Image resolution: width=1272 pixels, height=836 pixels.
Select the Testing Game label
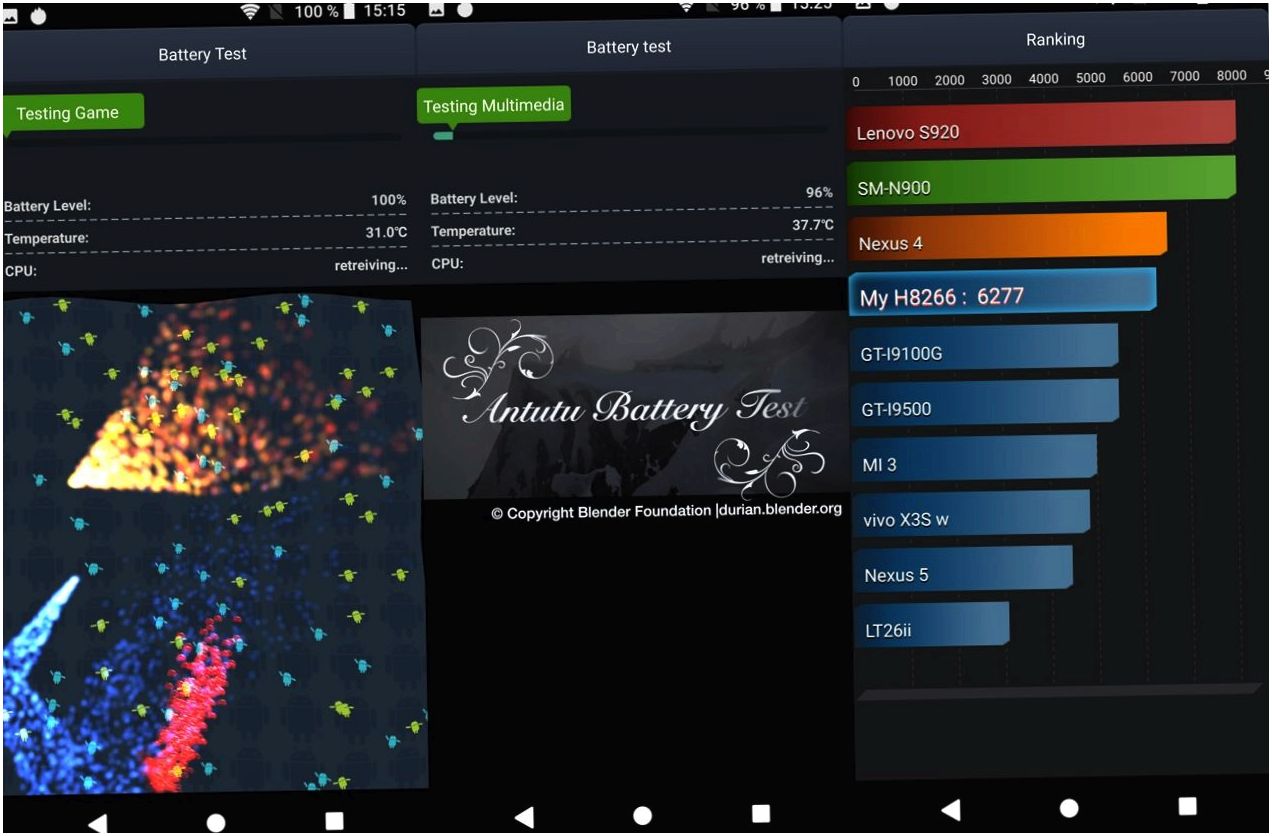click(73, 113)
